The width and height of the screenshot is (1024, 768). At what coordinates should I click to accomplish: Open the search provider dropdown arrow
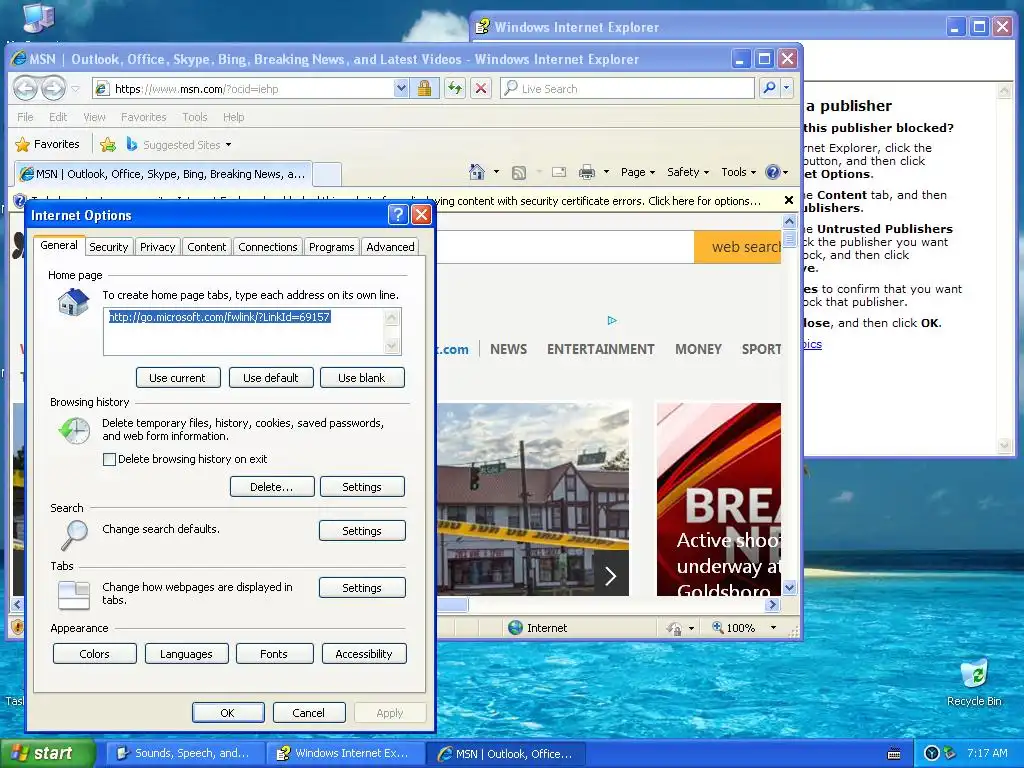(787, 88)
